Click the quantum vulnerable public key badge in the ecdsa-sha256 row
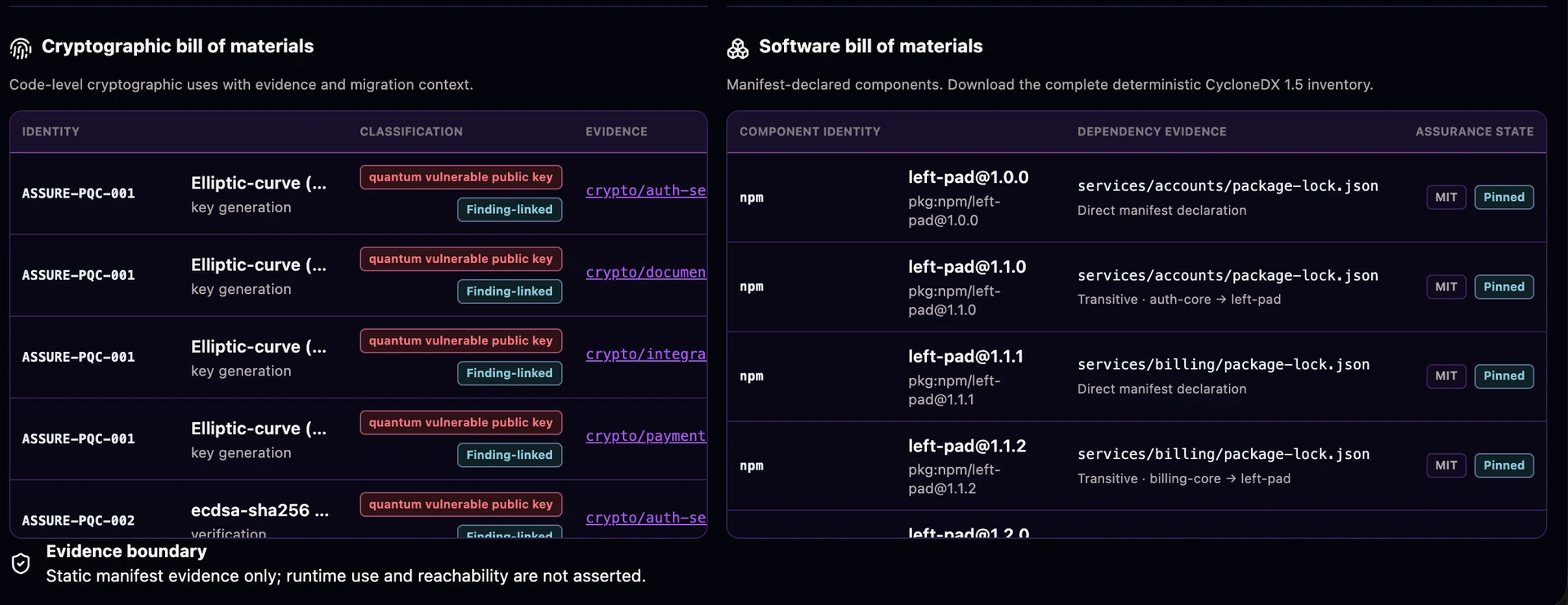This screenshot has height=605, width=1568. coord(461,504)
